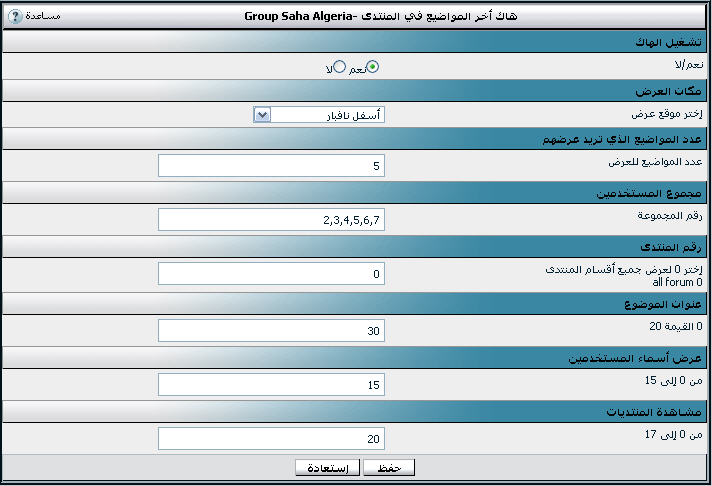Select the لا radio button
Image resolution: width=712 pixels, height=486 pixels.
tap(339, 67)
